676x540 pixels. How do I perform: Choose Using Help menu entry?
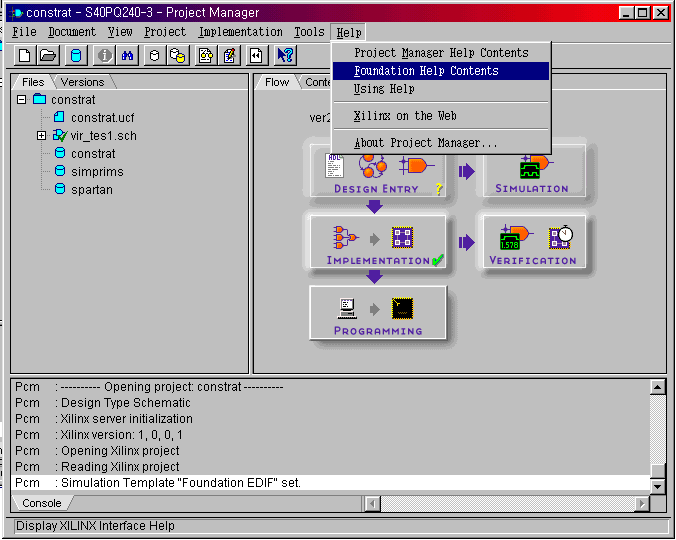point(441,89)
